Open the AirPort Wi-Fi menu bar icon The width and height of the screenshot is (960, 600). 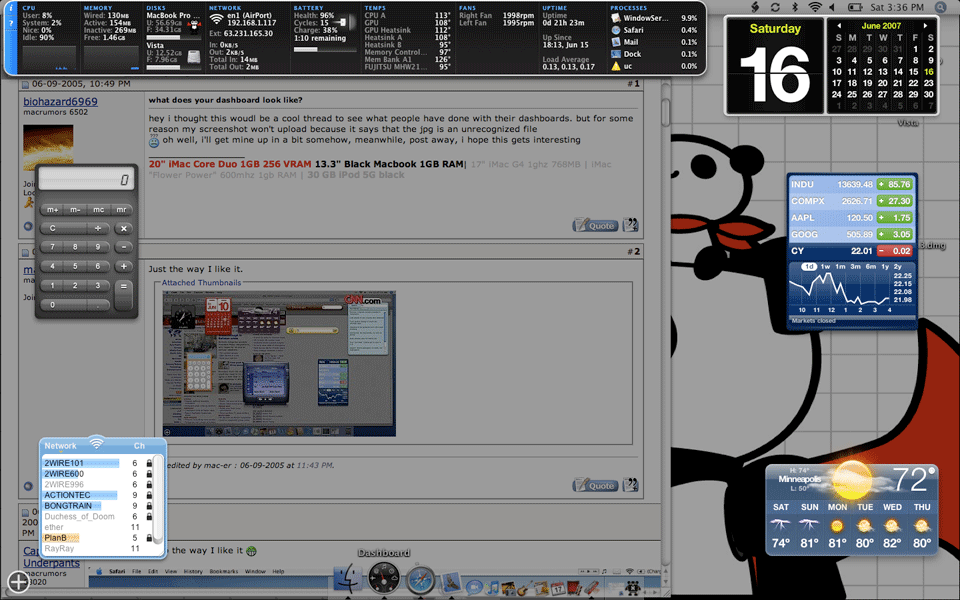coord(814,7)
